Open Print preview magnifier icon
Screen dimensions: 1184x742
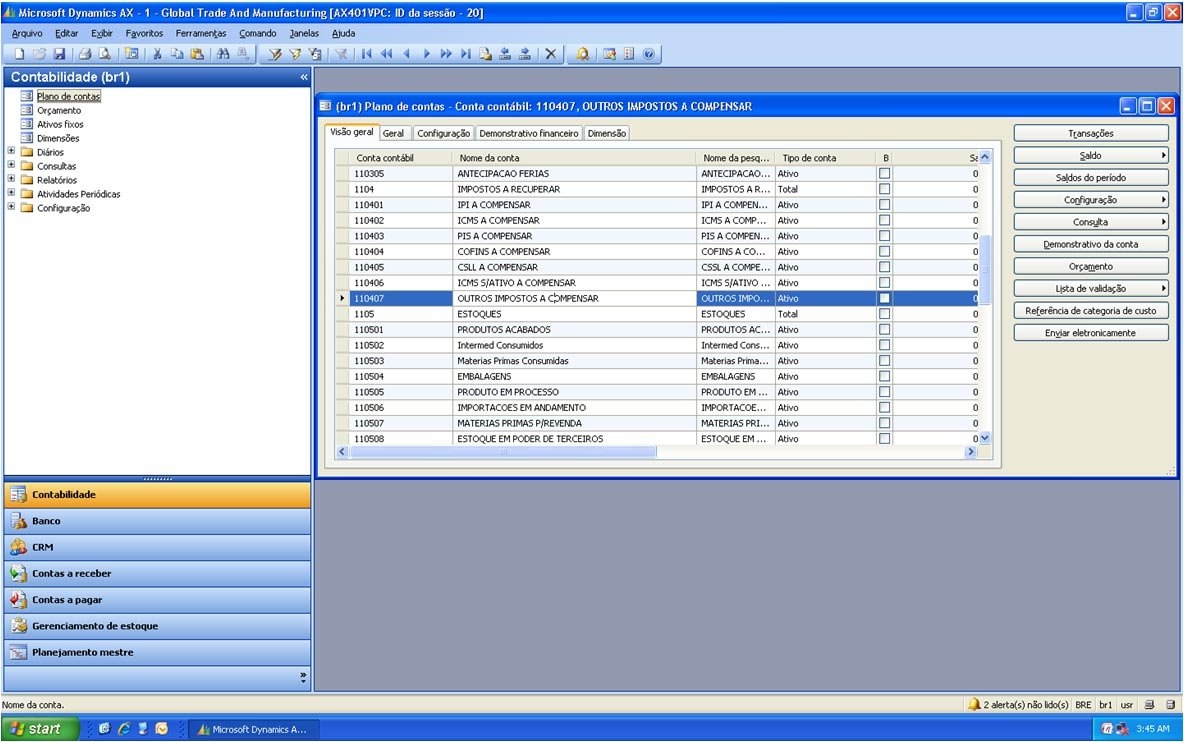click(104, 54)
